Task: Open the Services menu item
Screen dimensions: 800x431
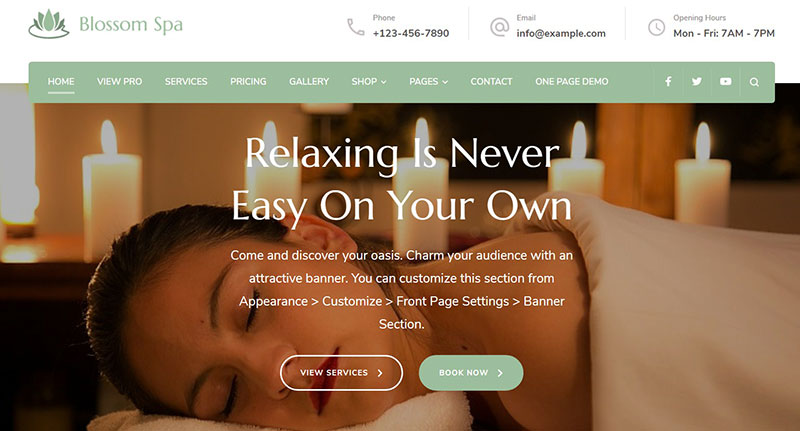Action: [x=186, y=82]
